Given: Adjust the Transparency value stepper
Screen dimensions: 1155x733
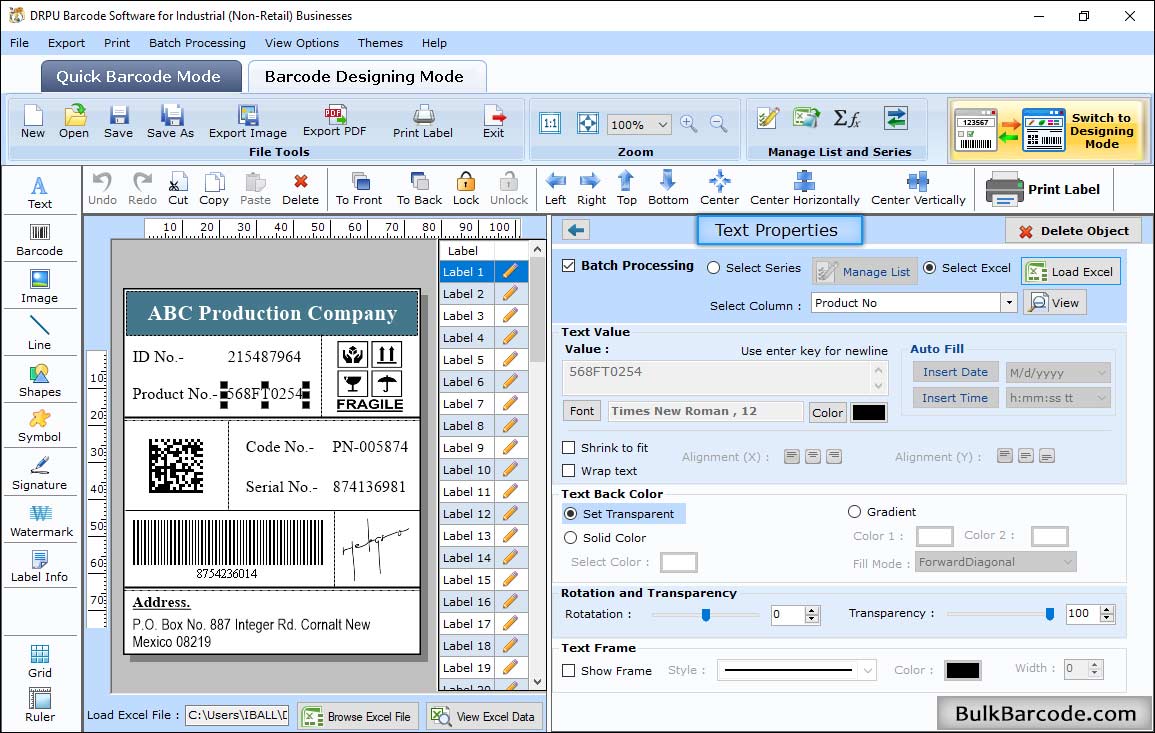Looking at the screenshot, I should [1106, 614].
